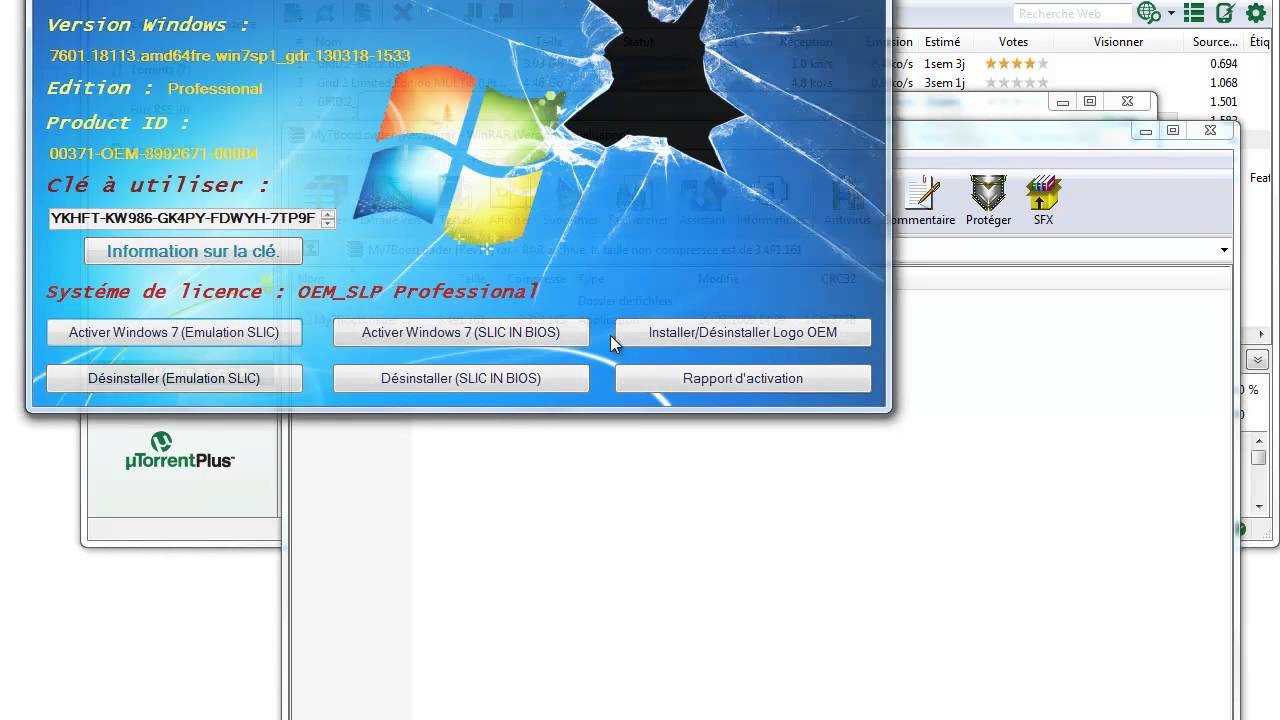Click Désinstaller (Emulation SLIC) button
The height and width of the screenshot is (720, 1280).
click(174, 378)
